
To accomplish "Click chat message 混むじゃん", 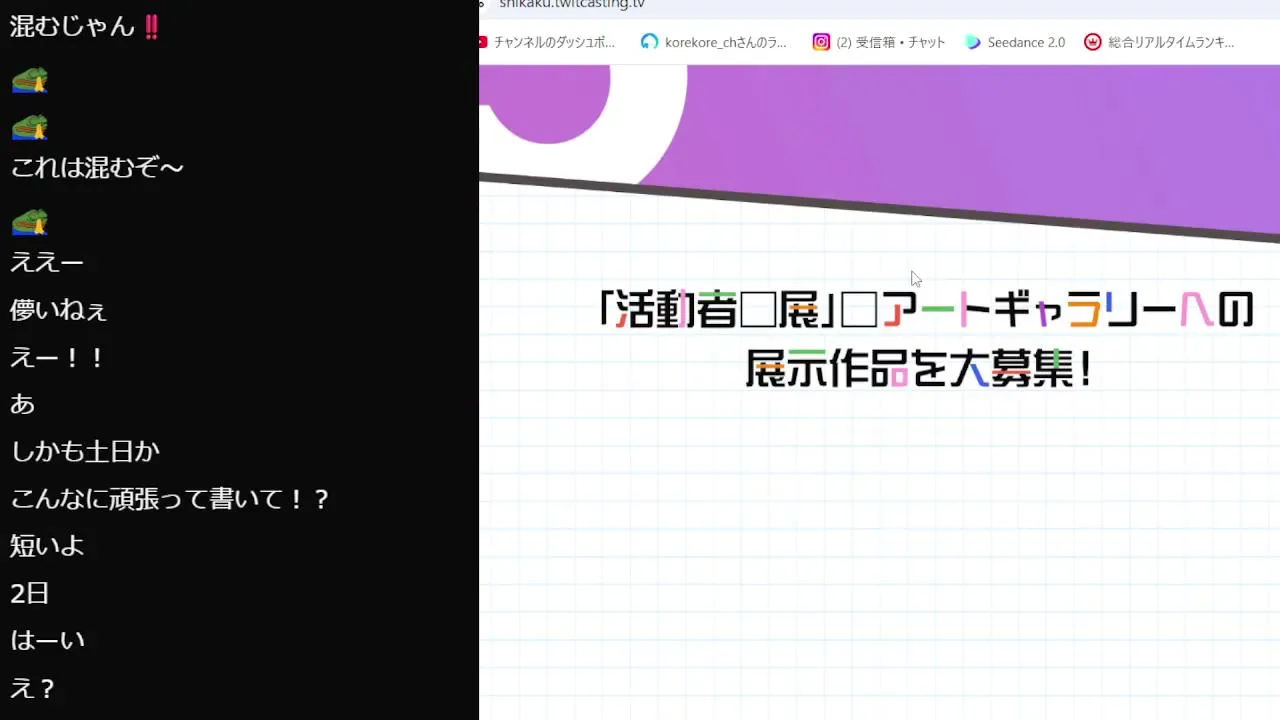I will [x=72, y=27].
